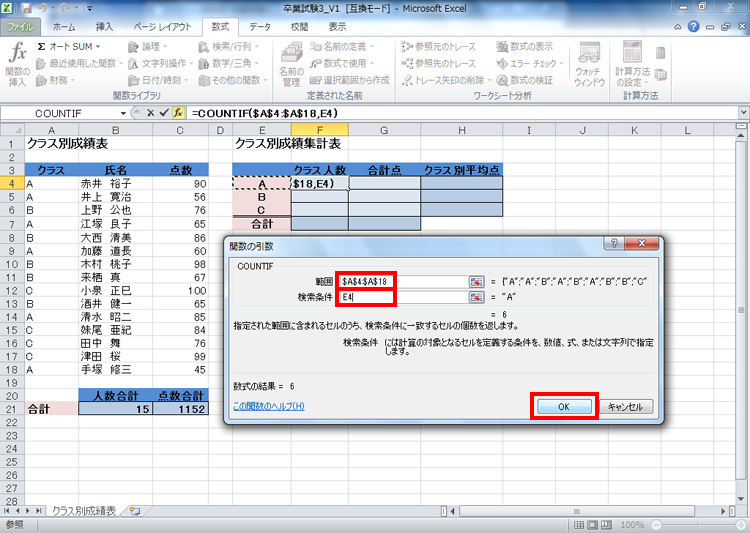This screenshot has height=533, width=750.
Task: Open the Text (文字列操作) functions menu
Action: 160,63
